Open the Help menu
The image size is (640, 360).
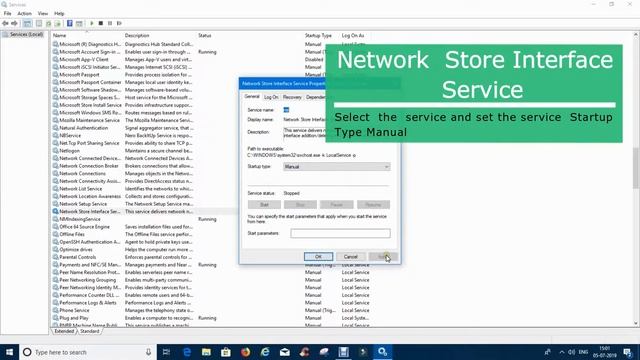coord(59,13)
